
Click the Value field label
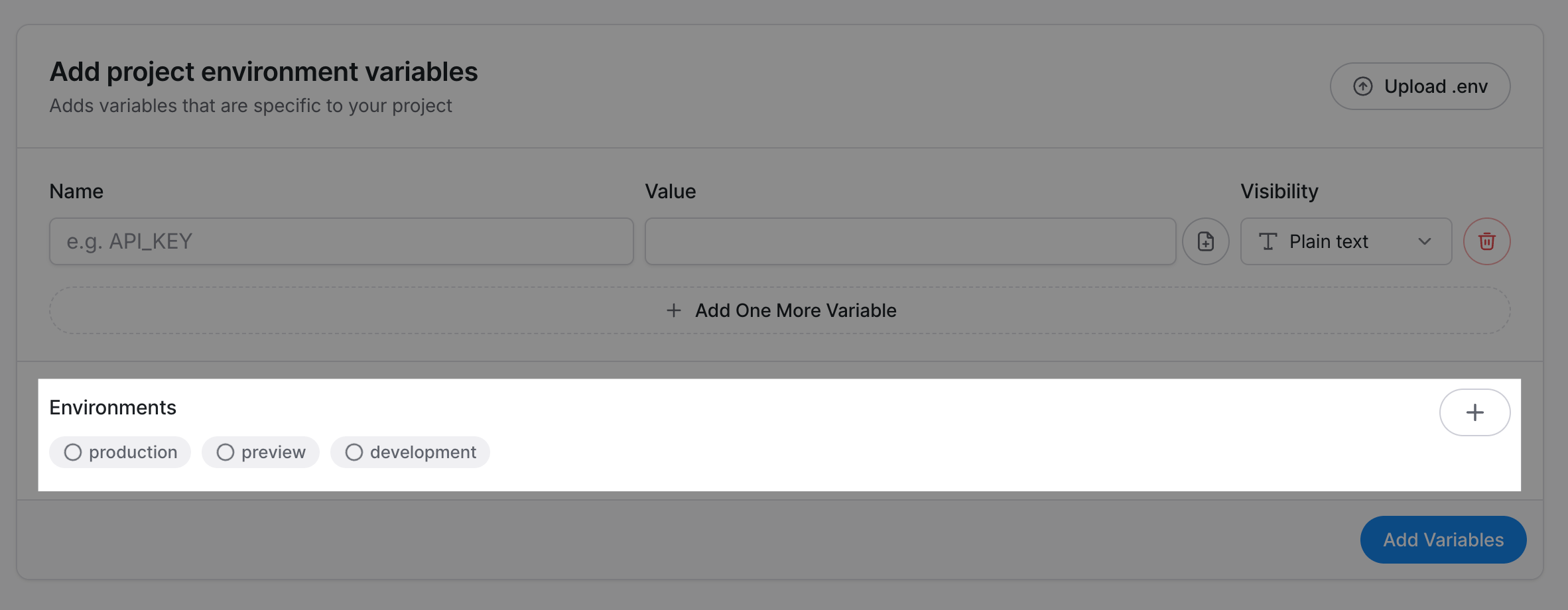point(670,192)
